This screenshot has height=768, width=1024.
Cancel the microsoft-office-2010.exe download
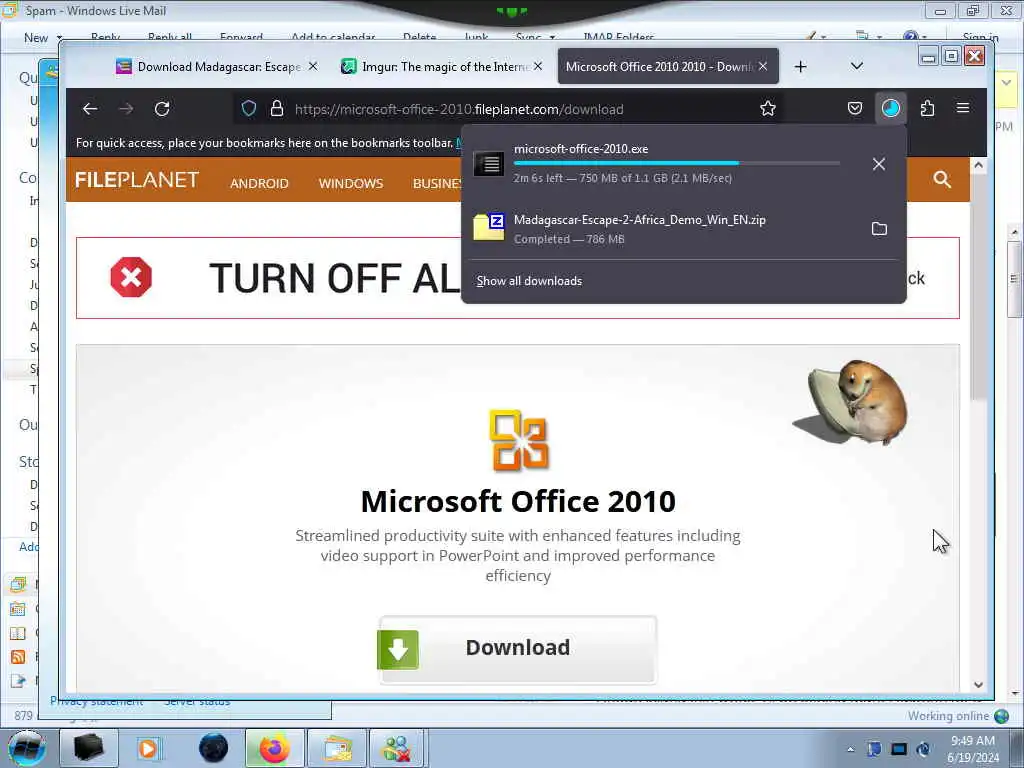click(x=879, y=164)
